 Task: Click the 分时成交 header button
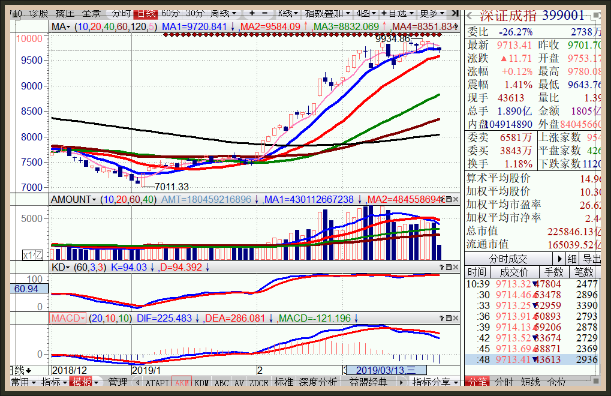[x=509, y=259]
